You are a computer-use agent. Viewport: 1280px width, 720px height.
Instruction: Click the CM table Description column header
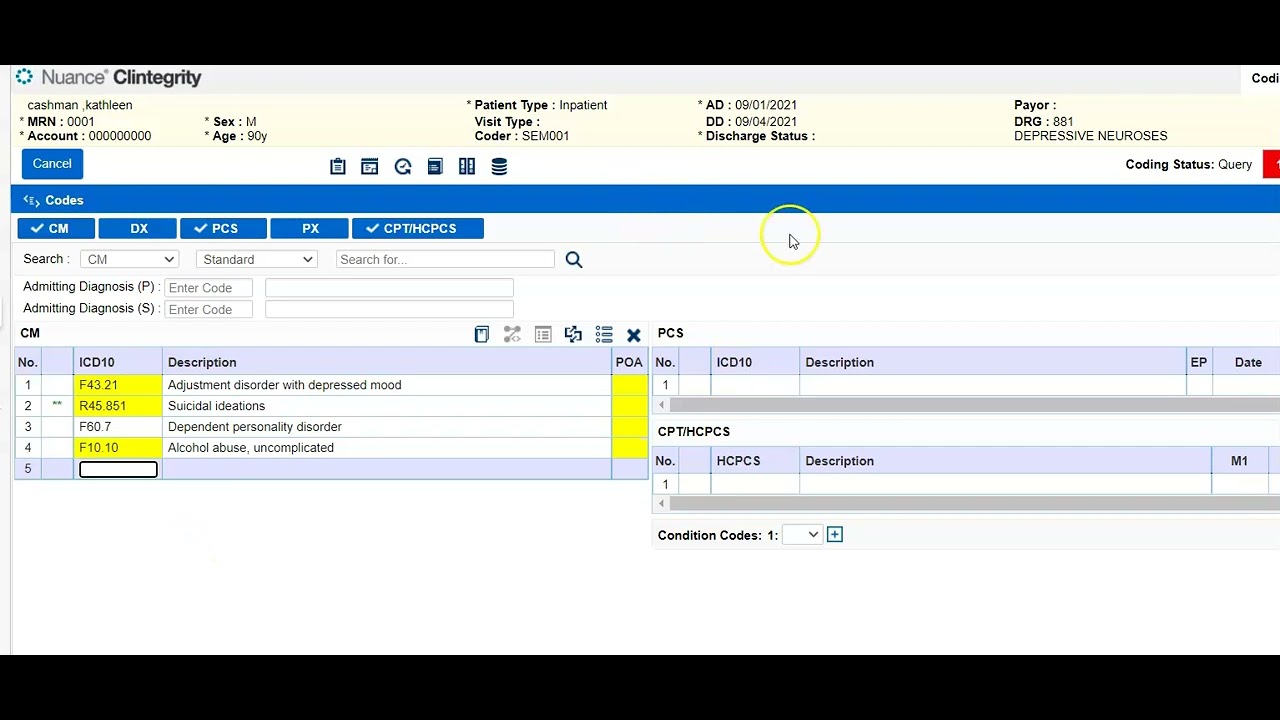click(x=387, y=362)
